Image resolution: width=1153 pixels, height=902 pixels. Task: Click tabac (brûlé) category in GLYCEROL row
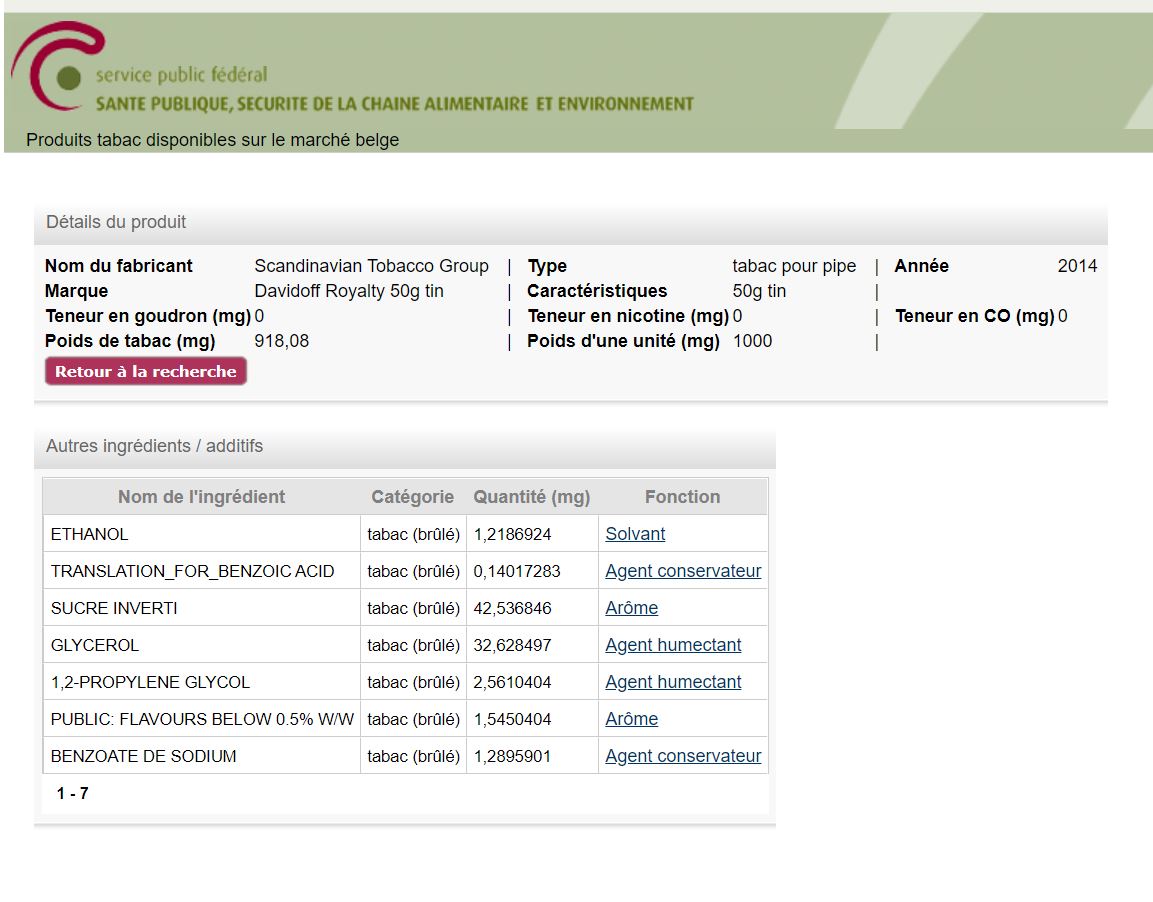click(413, 645)
